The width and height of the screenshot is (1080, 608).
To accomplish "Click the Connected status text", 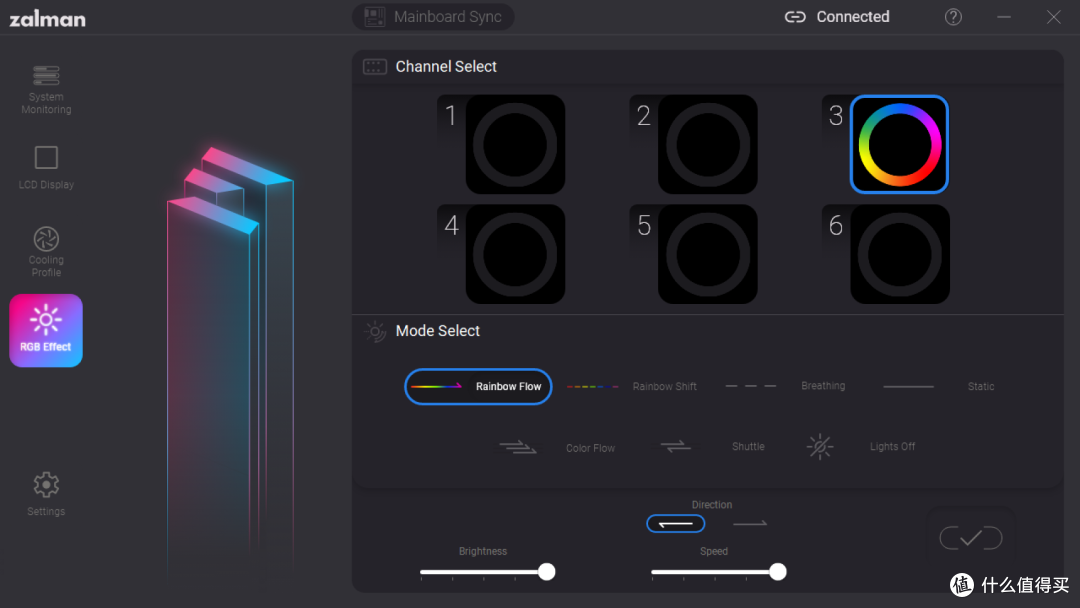I will click(x=853, y=17).
